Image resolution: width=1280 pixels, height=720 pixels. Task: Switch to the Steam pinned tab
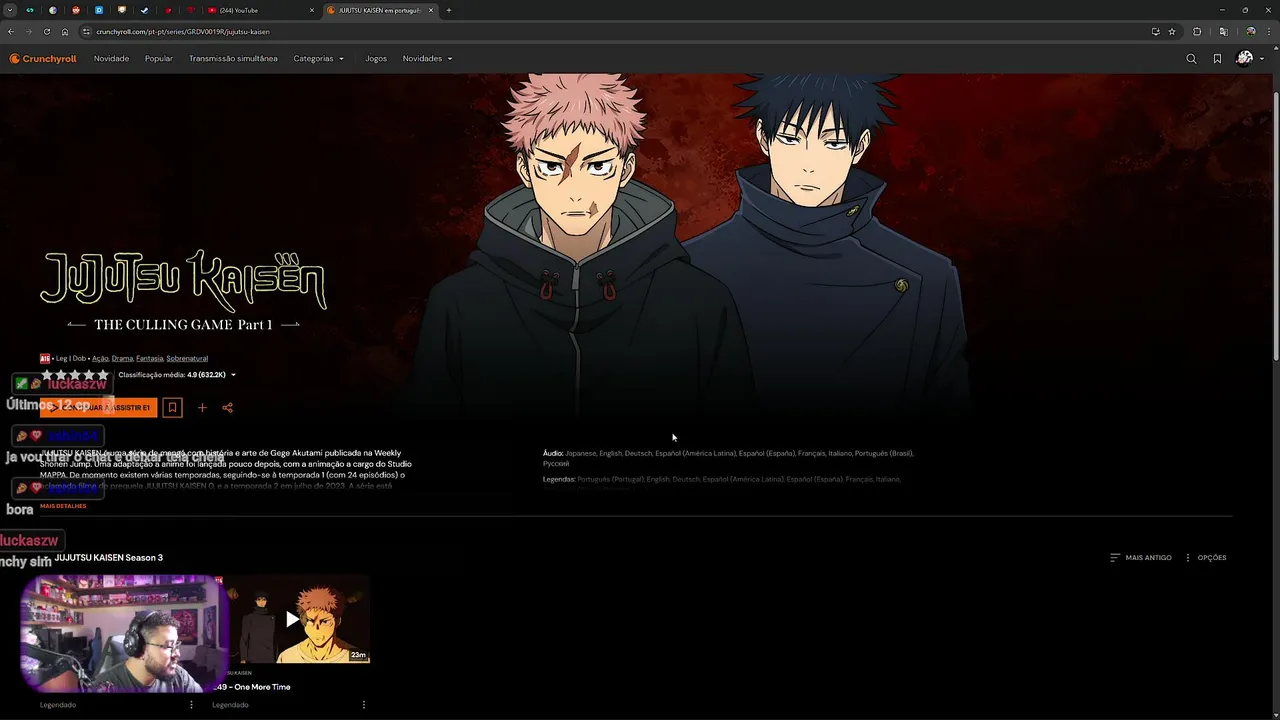144,10
